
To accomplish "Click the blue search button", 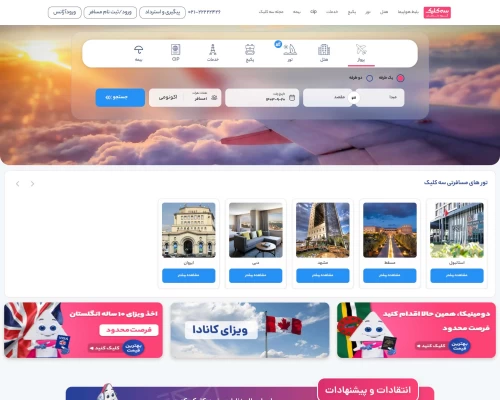I will coord(120,97).
